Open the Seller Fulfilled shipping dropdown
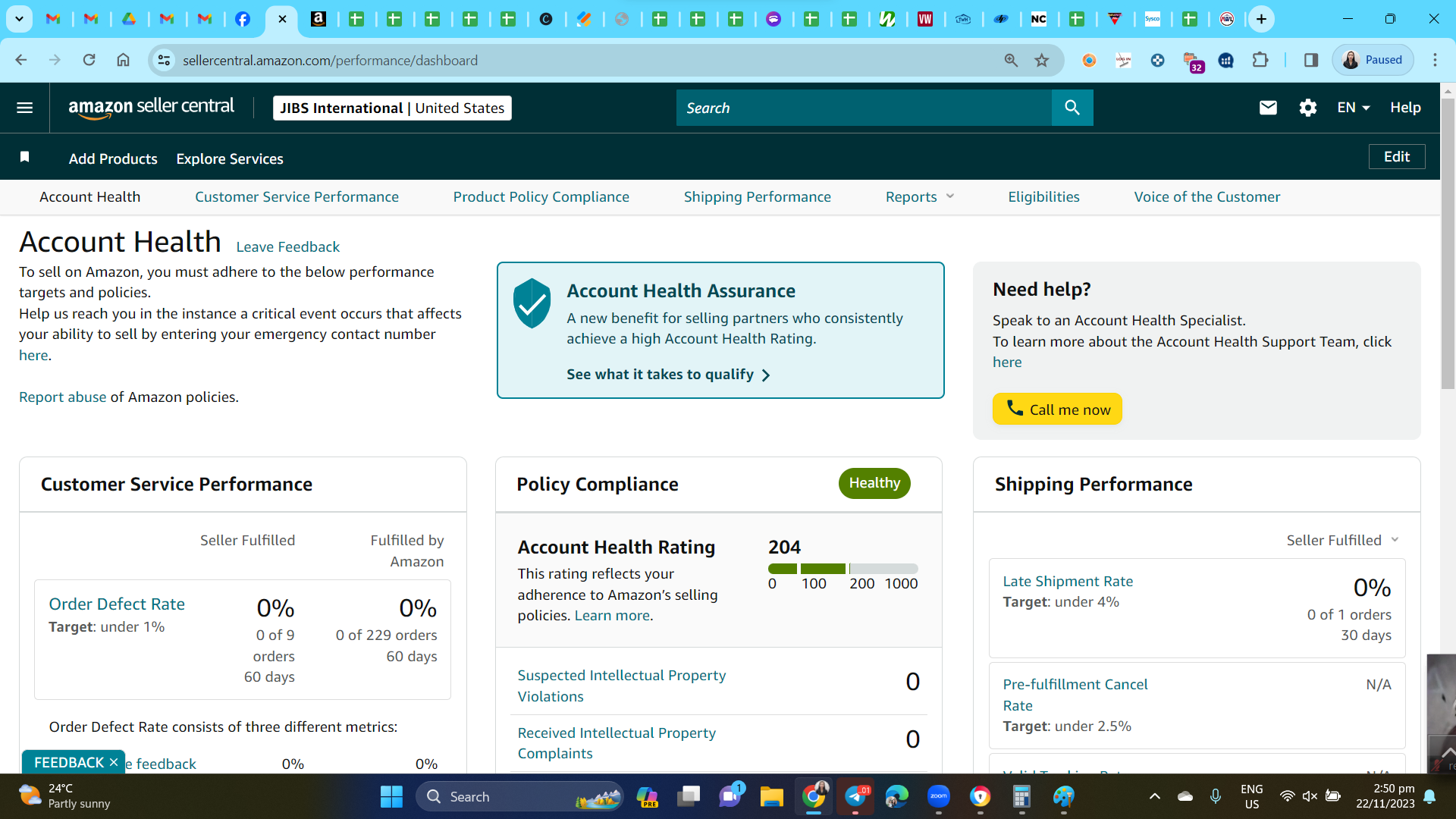Screen dimensions: 1456x819 1341,540
